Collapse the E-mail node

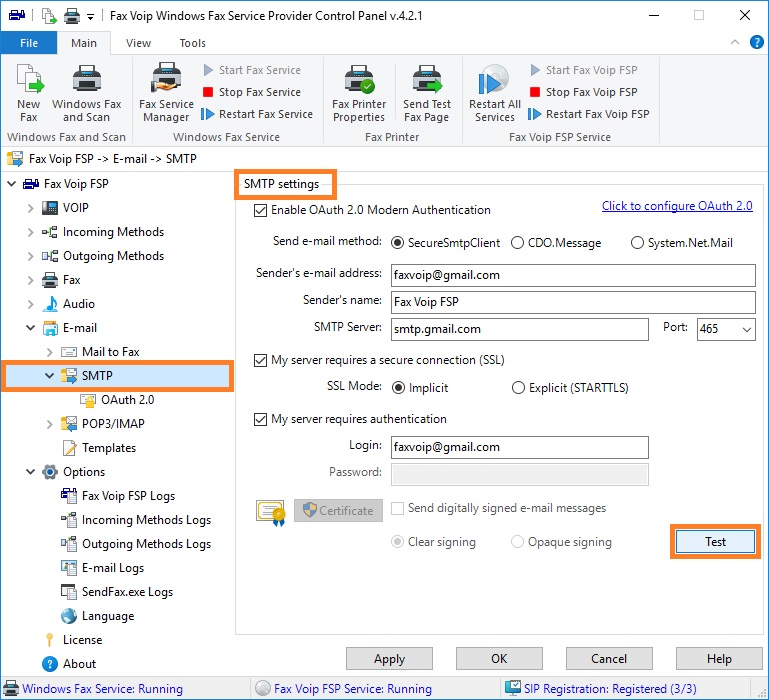point(30,328)
